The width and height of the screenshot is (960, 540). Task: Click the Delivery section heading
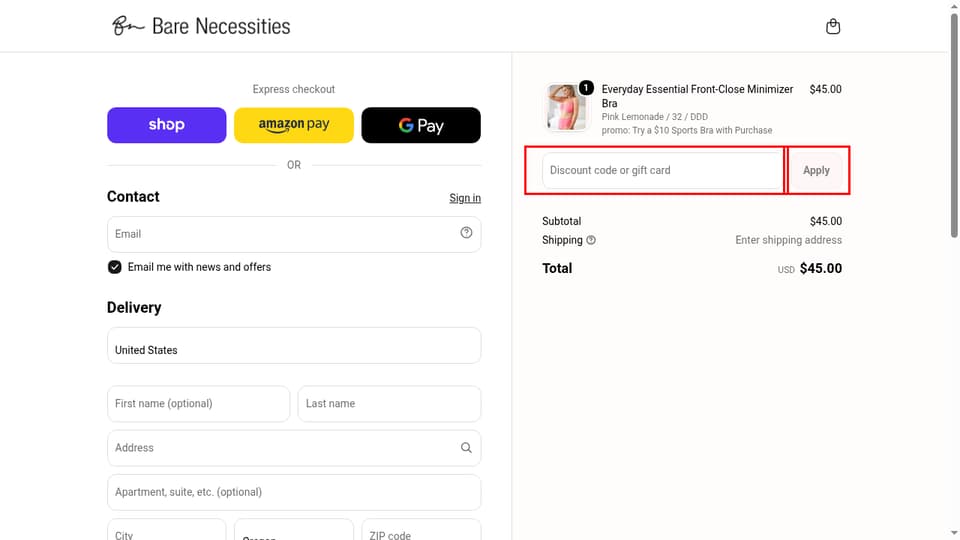click(134, 307)
